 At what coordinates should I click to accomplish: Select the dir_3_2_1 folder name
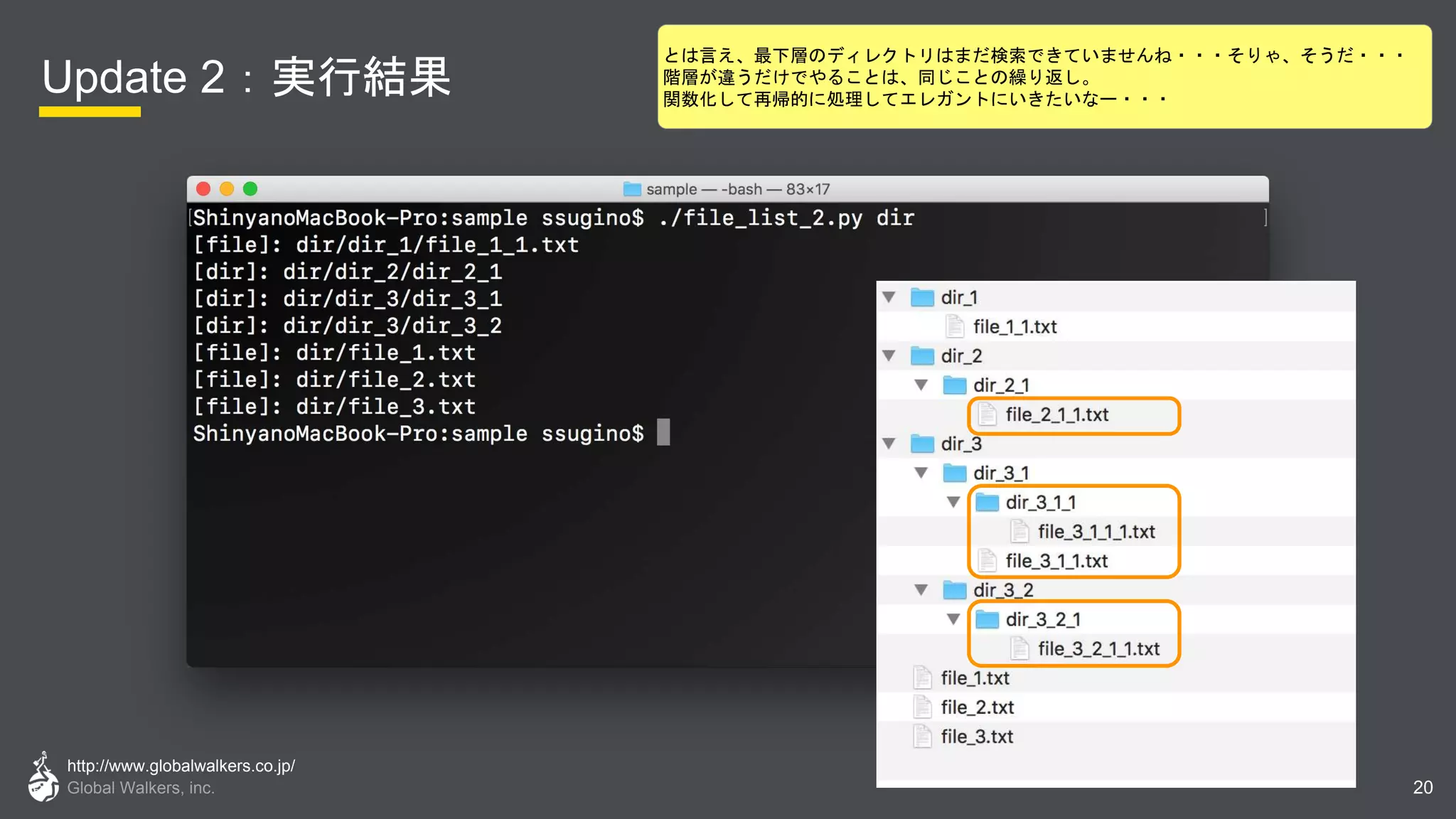point(1043,619)
